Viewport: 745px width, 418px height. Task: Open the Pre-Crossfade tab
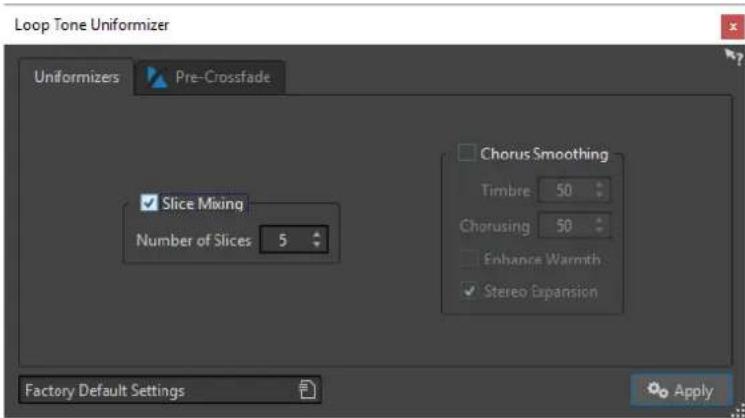pyautogui.click(x=210, y=77)
